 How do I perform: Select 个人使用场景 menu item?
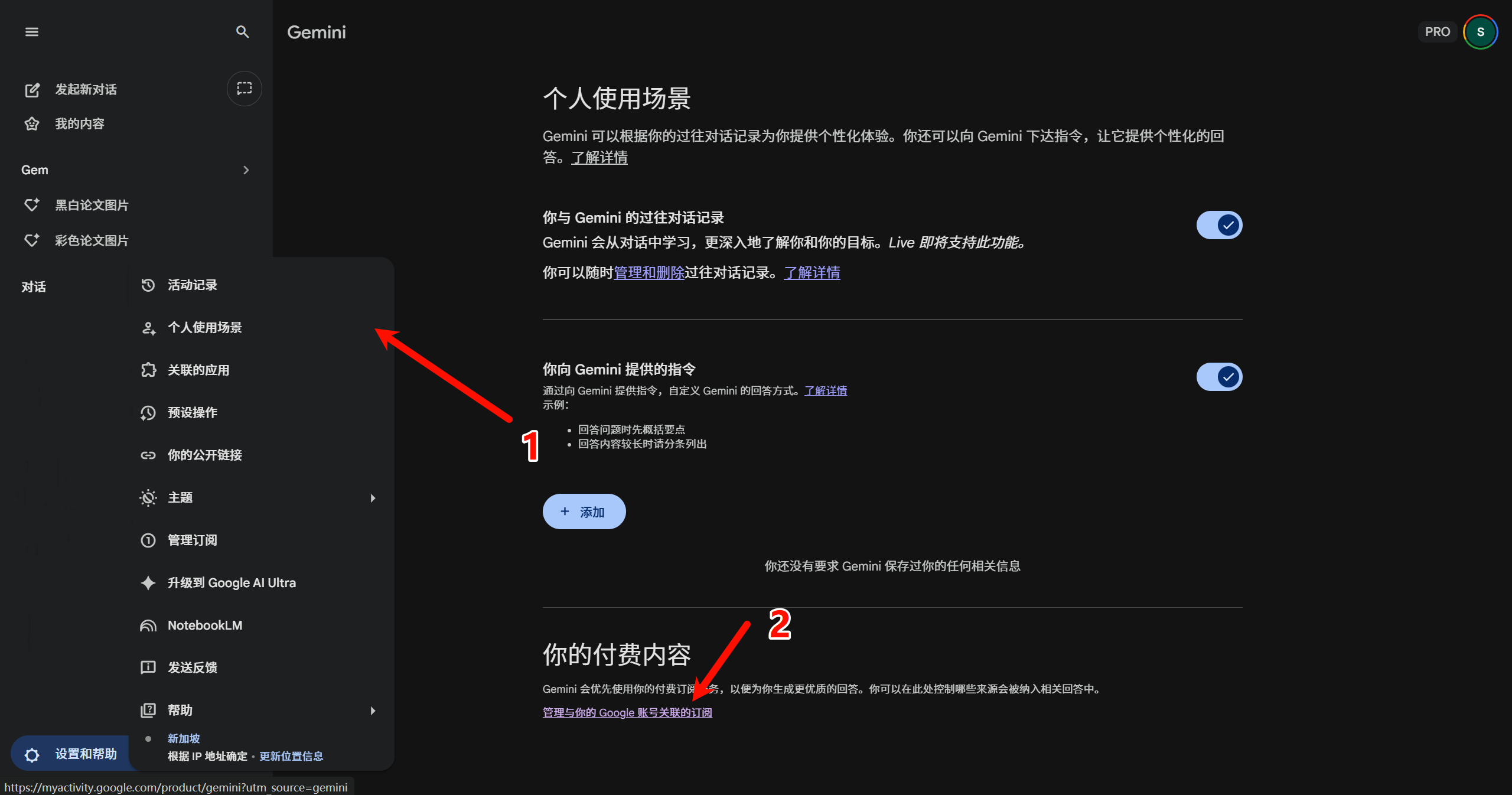tap(261, 328)
